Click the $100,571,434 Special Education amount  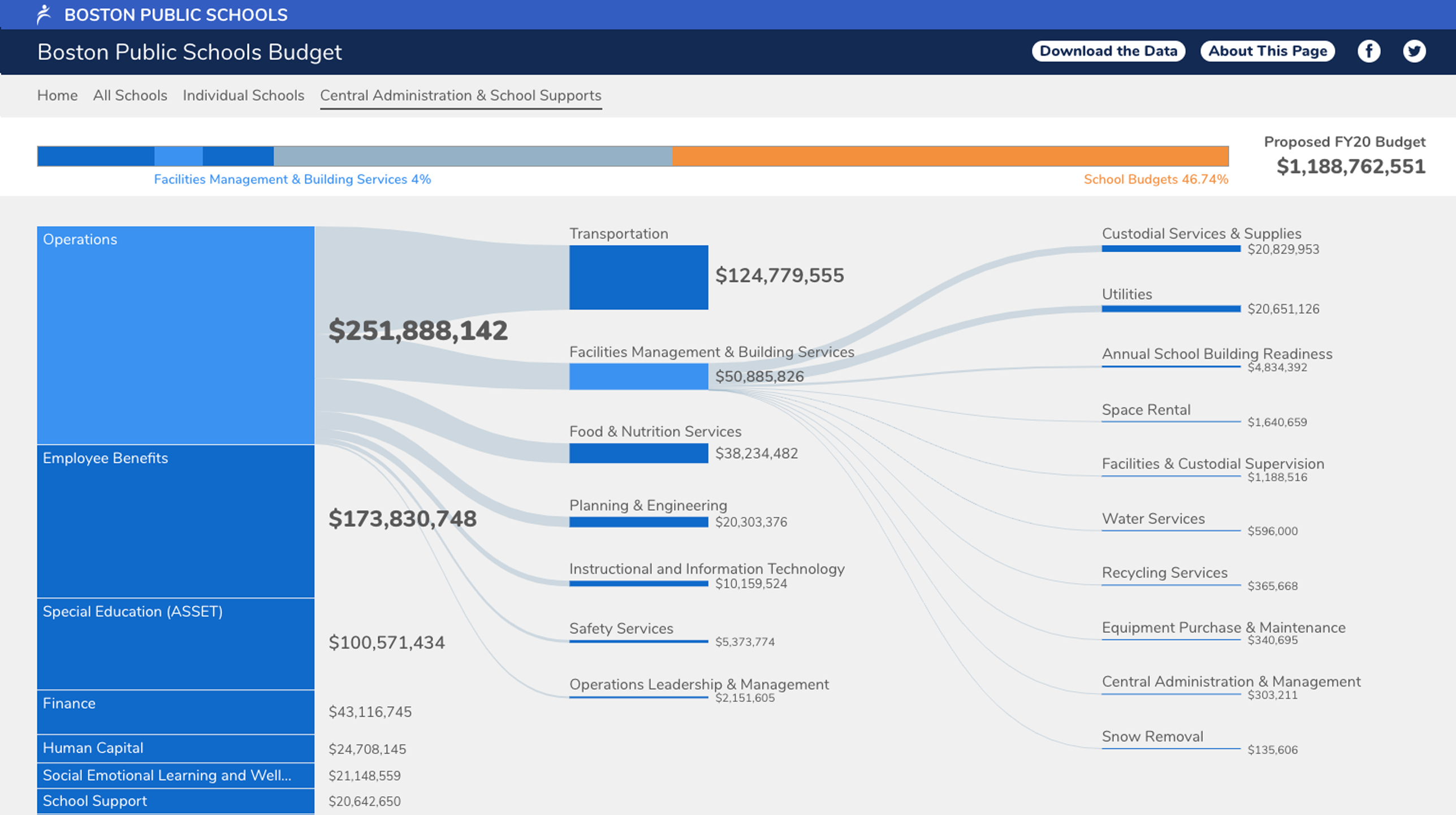[387, 642]
